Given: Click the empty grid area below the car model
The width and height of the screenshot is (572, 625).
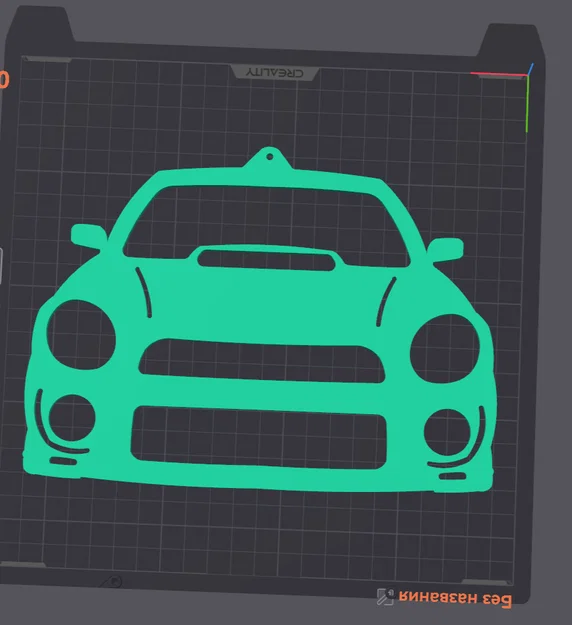Looking at the screenshot, I should click(x=259, y=530).
